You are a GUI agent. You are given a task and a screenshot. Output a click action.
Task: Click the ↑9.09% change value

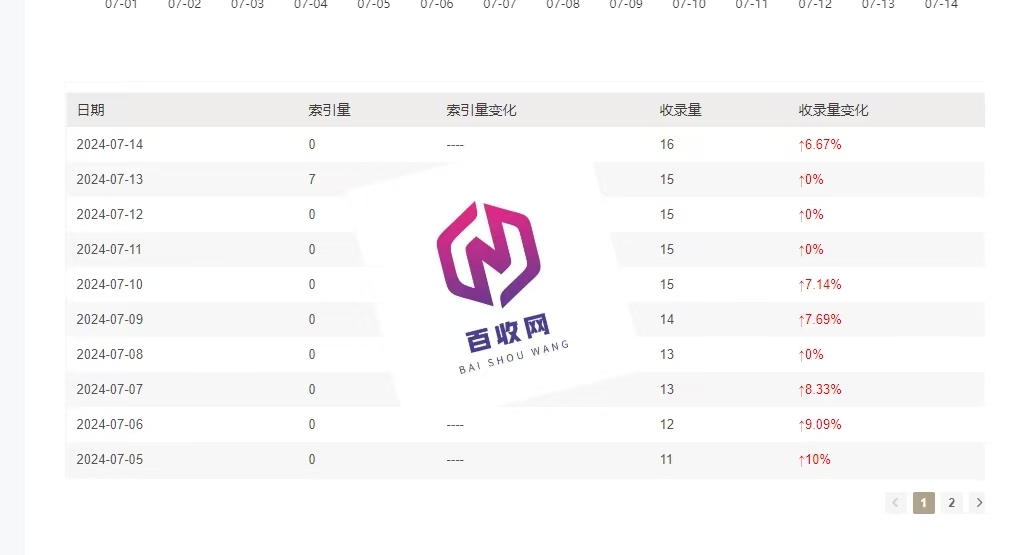[x=820, y=424]
